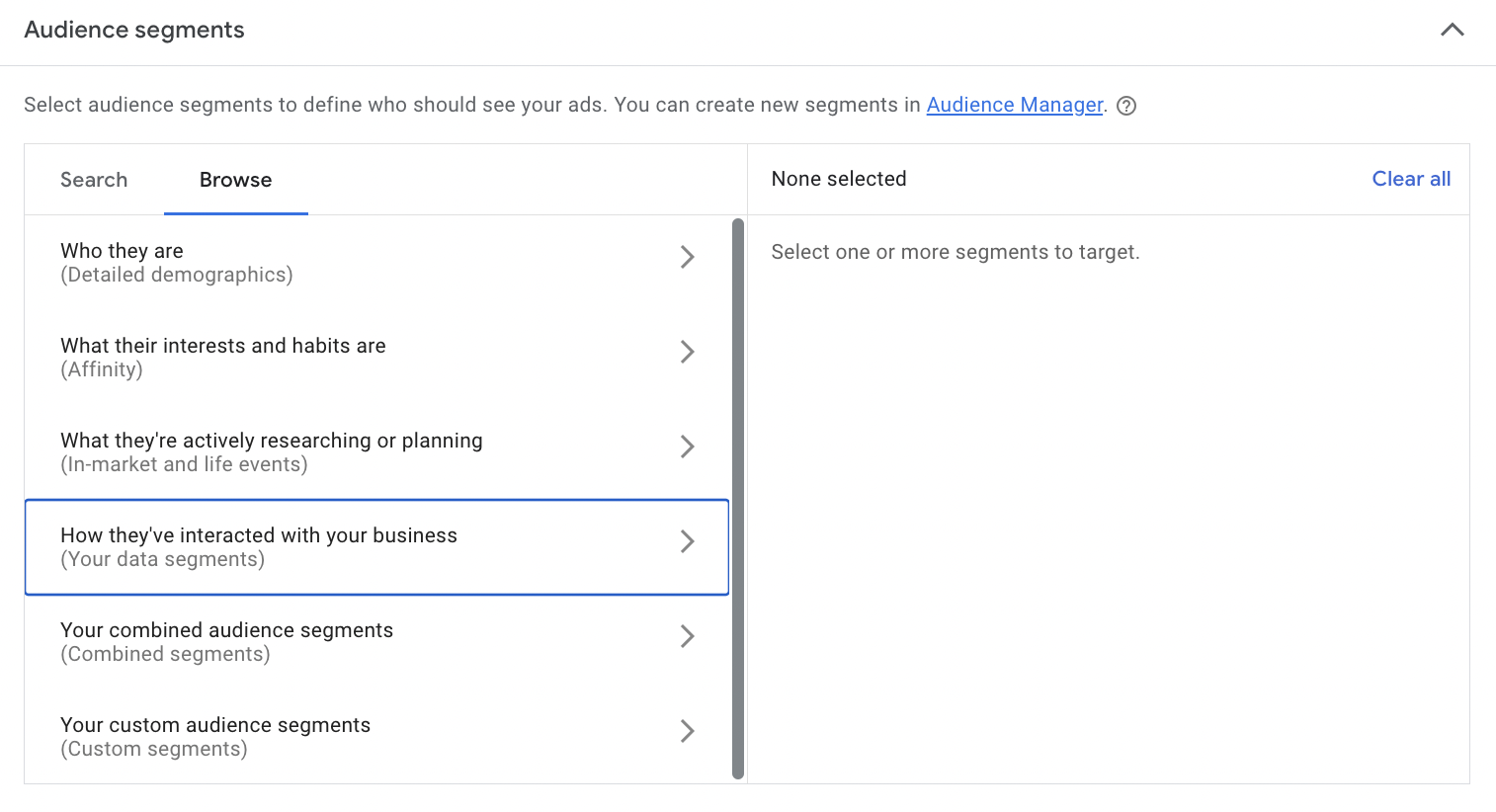
Task: Open What they're actively researching or planning
Action: [376, 452]
